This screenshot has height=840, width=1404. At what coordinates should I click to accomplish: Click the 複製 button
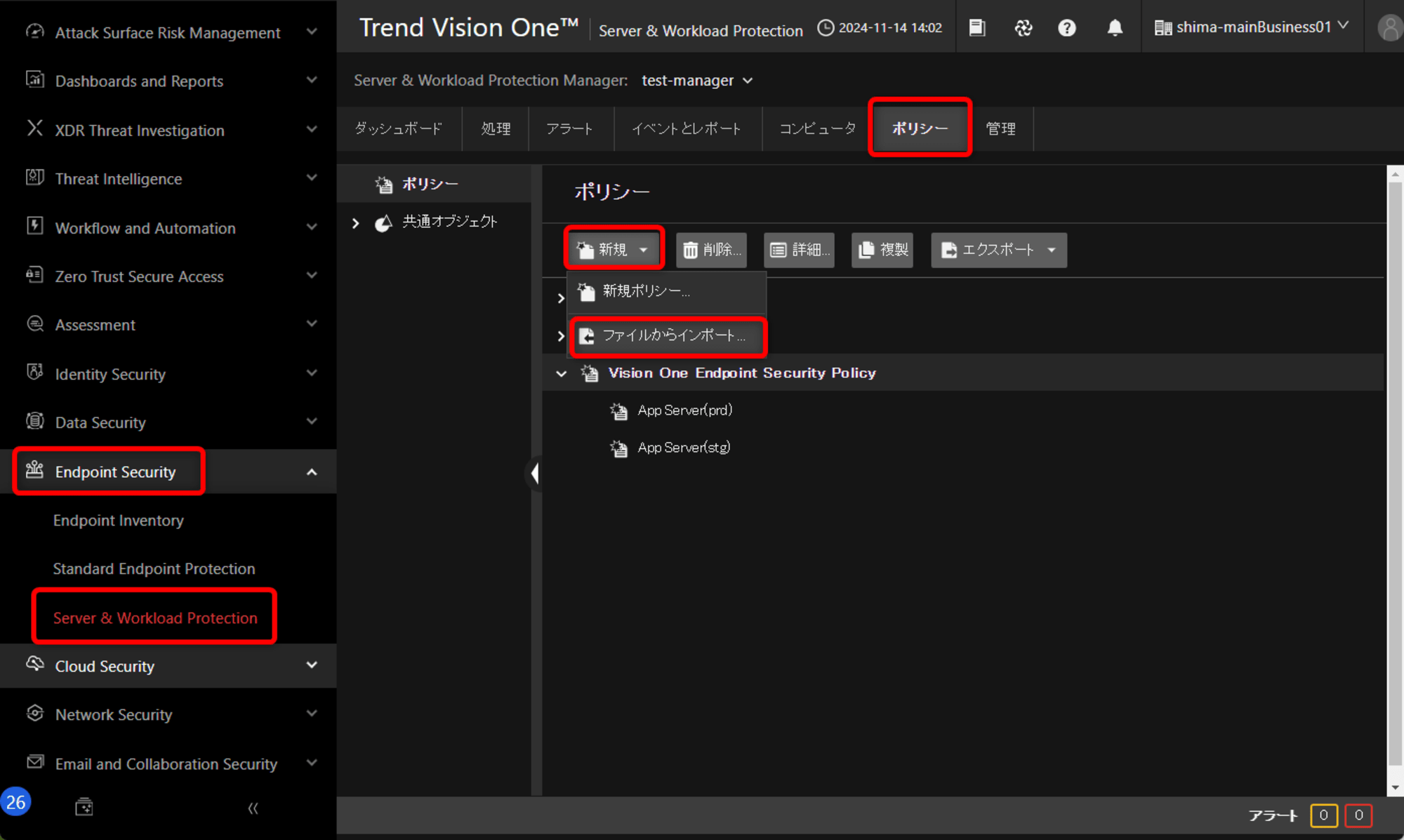(882, 250)
